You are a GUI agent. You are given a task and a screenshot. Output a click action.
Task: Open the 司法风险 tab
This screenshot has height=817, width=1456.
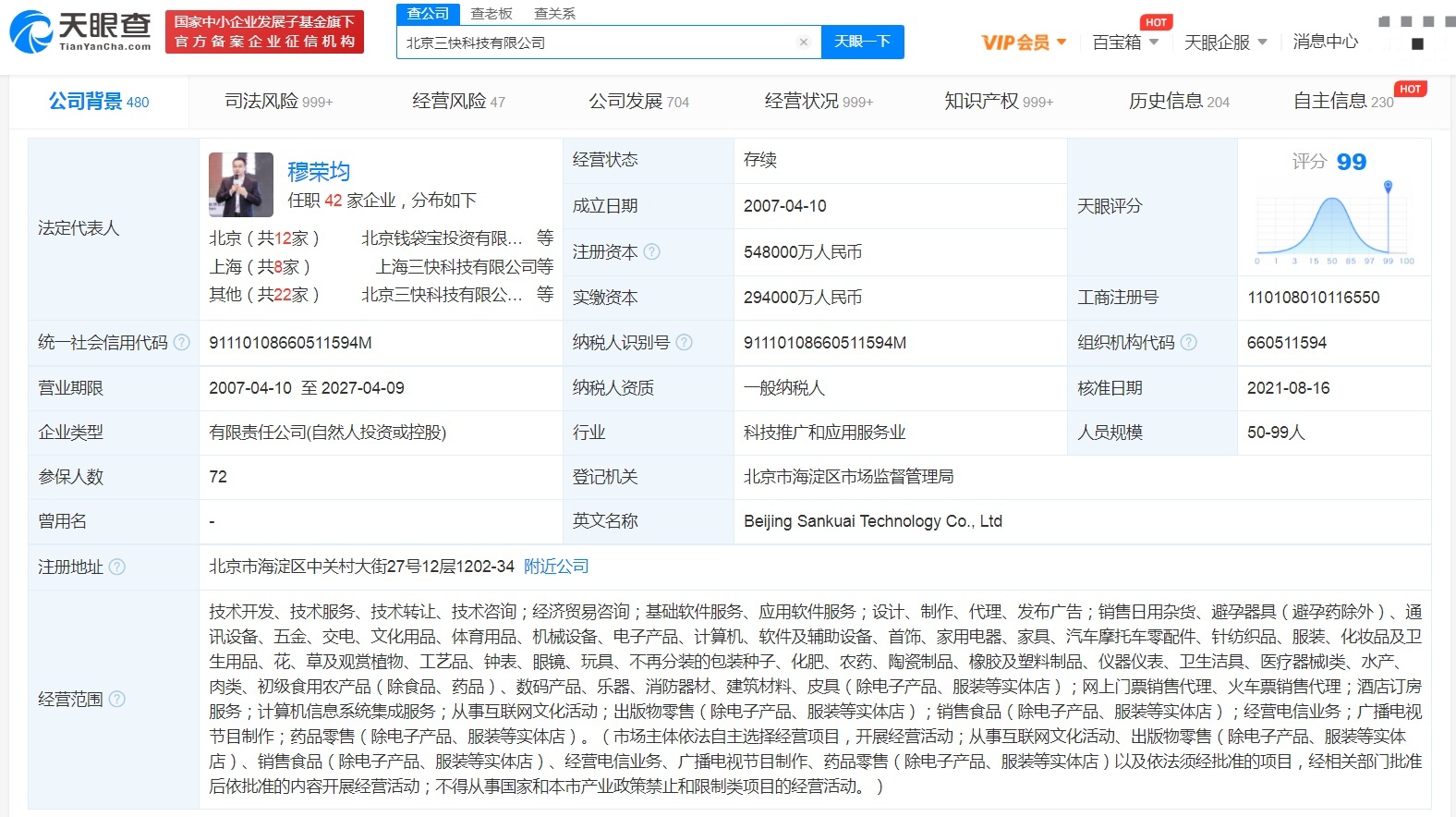(x=278, y=102)
